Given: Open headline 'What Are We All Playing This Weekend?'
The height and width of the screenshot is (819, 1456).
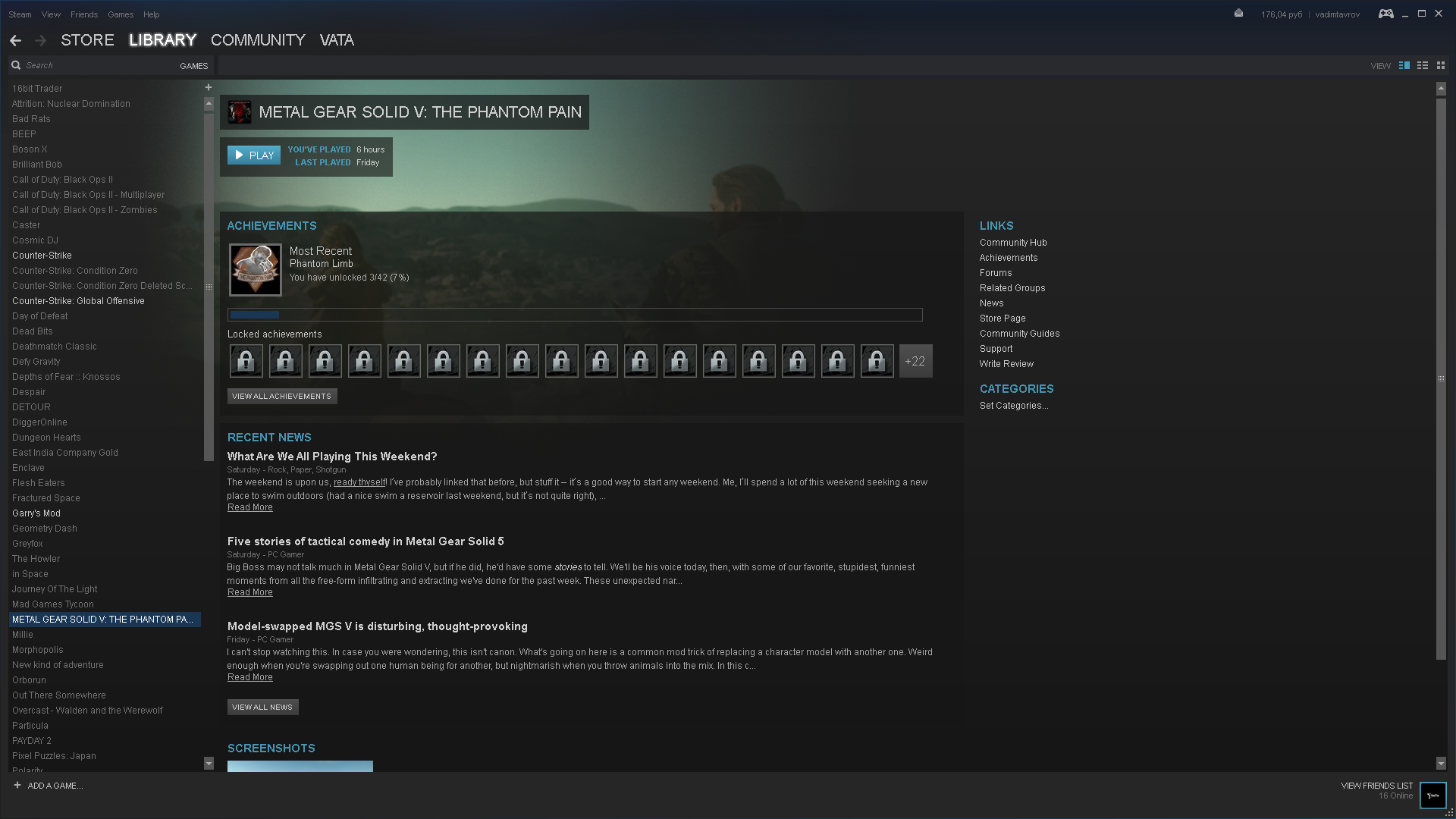Looking at the screenshot, I should click(332, 457).
